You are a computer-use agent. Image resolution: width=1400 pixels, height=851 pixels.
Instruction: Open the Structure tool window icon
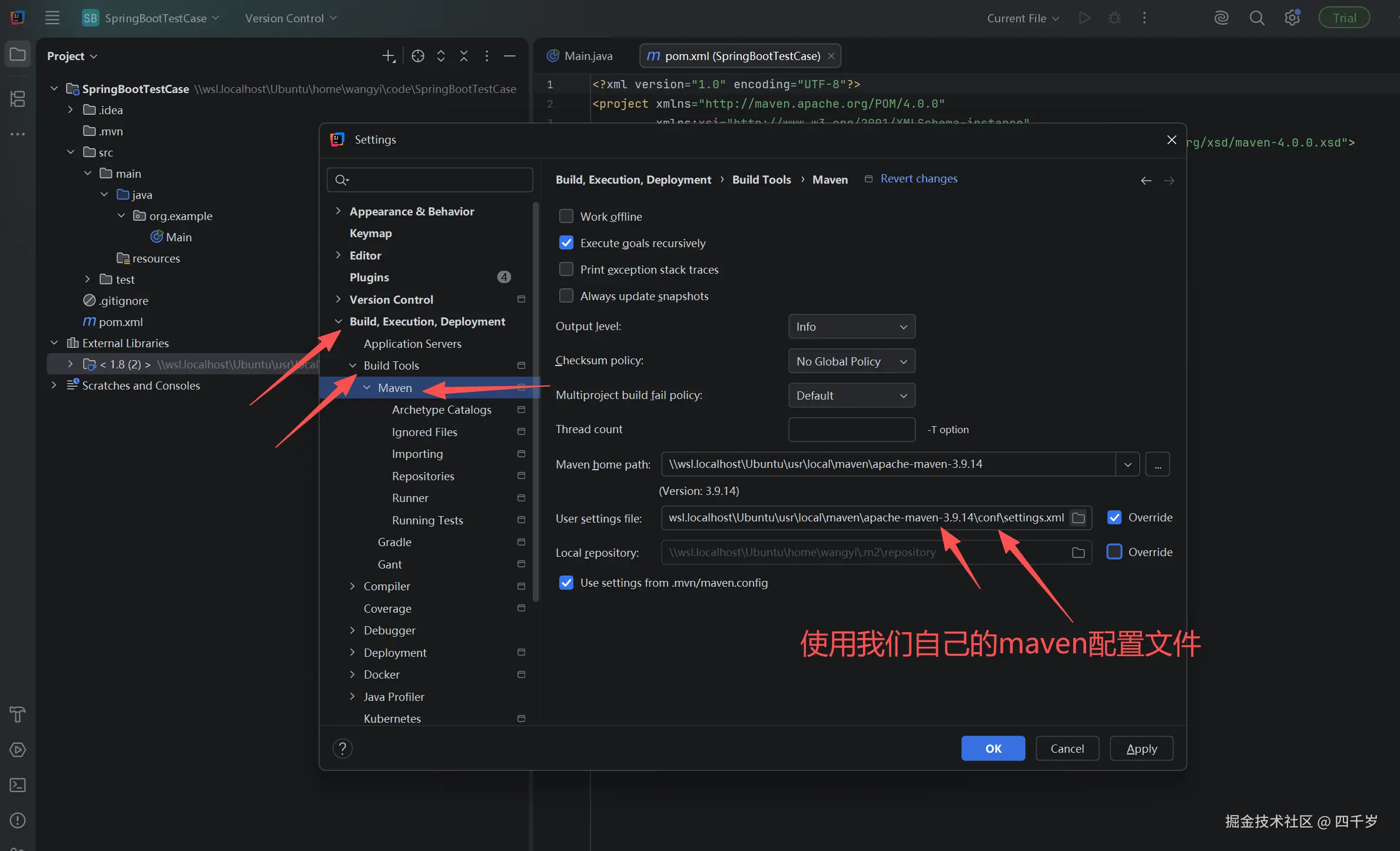coord(18,98)
